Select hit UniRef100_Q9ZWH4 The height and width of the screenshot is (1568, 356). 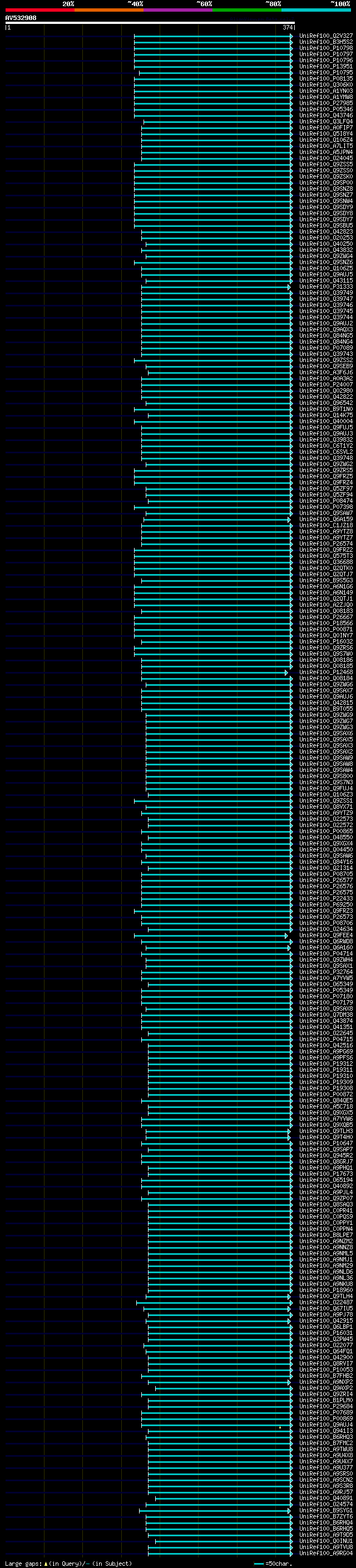coord(325,959)
